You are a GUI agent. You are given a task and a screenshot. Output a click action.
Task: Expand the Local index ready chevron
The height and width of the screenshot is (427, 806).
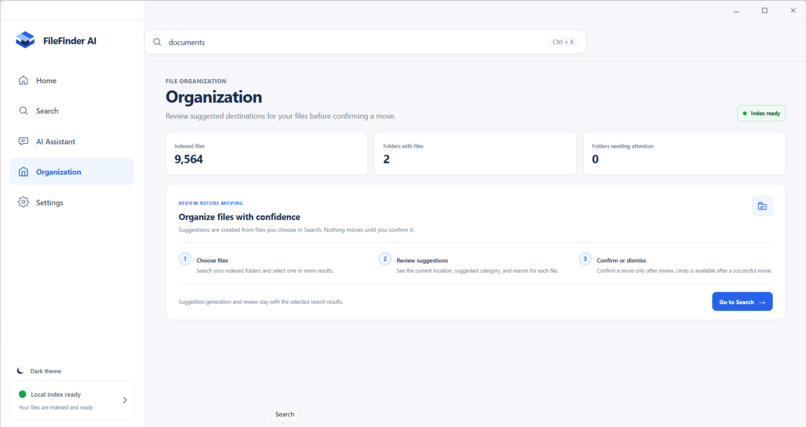124,400
